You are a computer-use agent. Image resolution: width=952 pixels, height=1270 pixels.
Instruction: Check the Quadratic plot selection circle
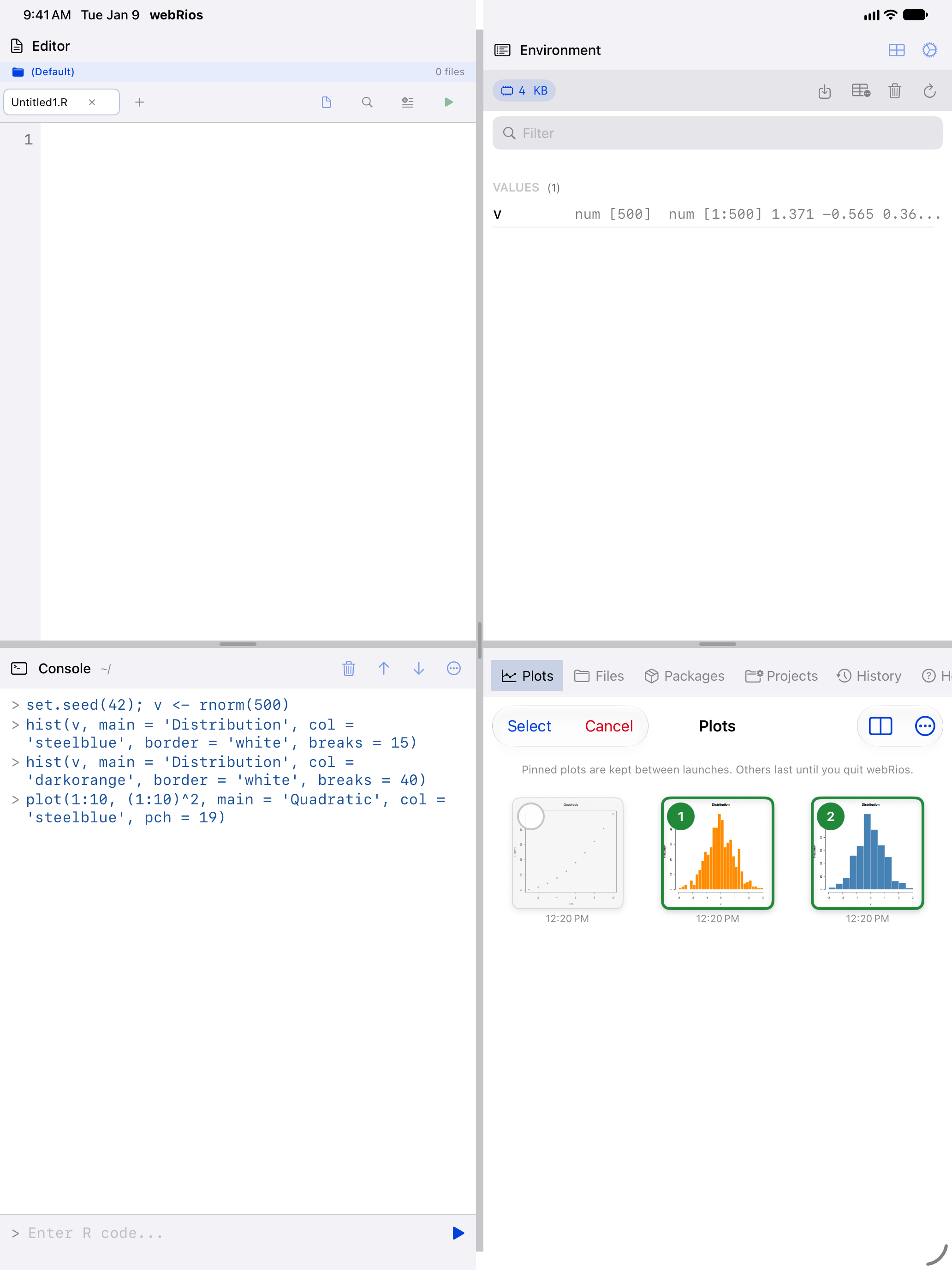coord(531,816)
